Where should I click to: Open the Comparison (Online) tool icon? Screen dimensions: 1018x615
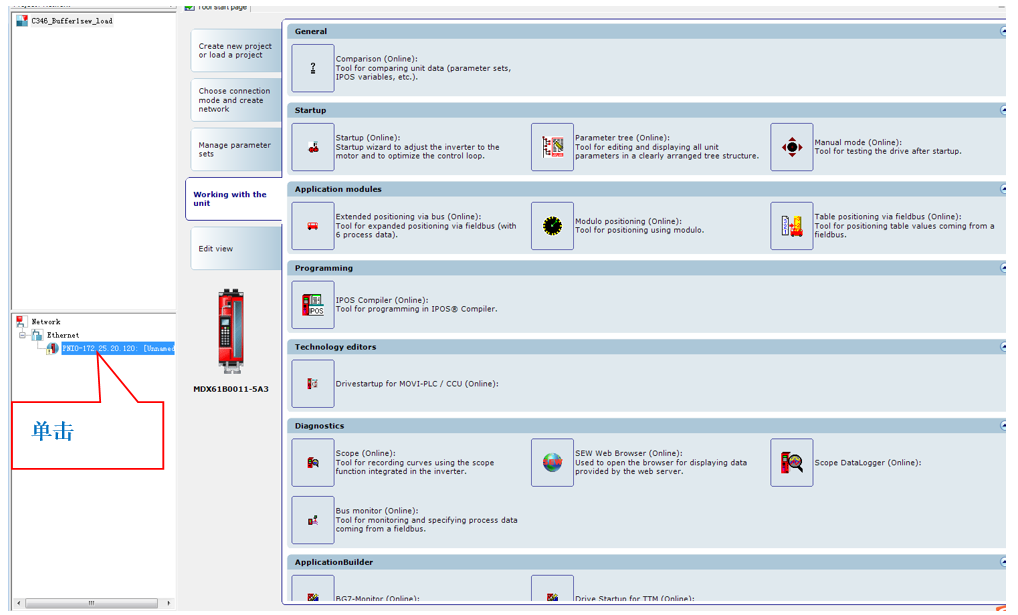(x=313, y=68)
